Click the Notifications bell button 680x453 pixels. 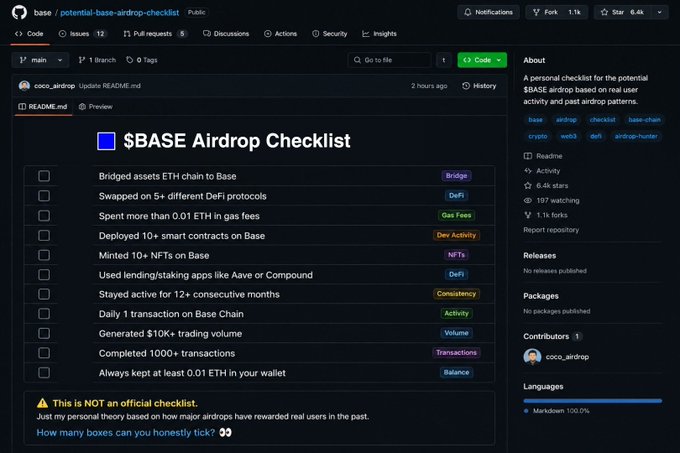coord(488,12)
